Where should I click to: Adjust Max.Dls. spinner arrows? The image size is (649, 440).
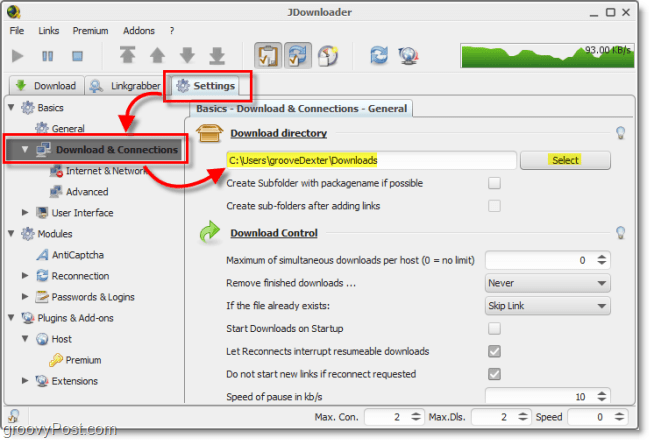click(523, 417)
